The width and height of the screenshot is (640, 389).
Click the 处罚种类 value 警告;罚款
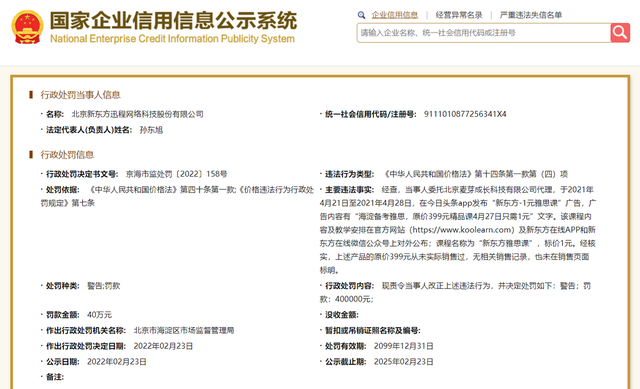tap(104, 286)
